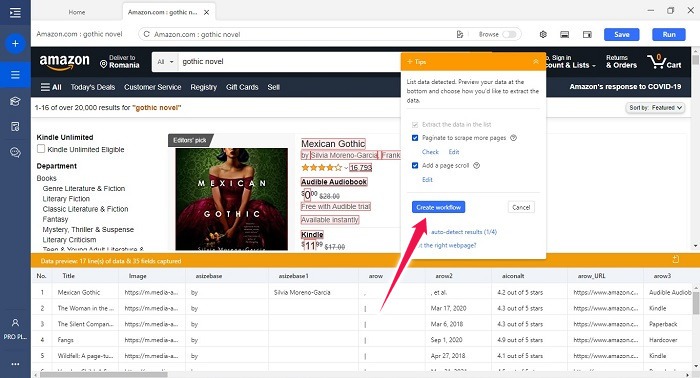700x378 pixels.
Task: Click the Edit link under Paginate
Action: coord(454,152)
